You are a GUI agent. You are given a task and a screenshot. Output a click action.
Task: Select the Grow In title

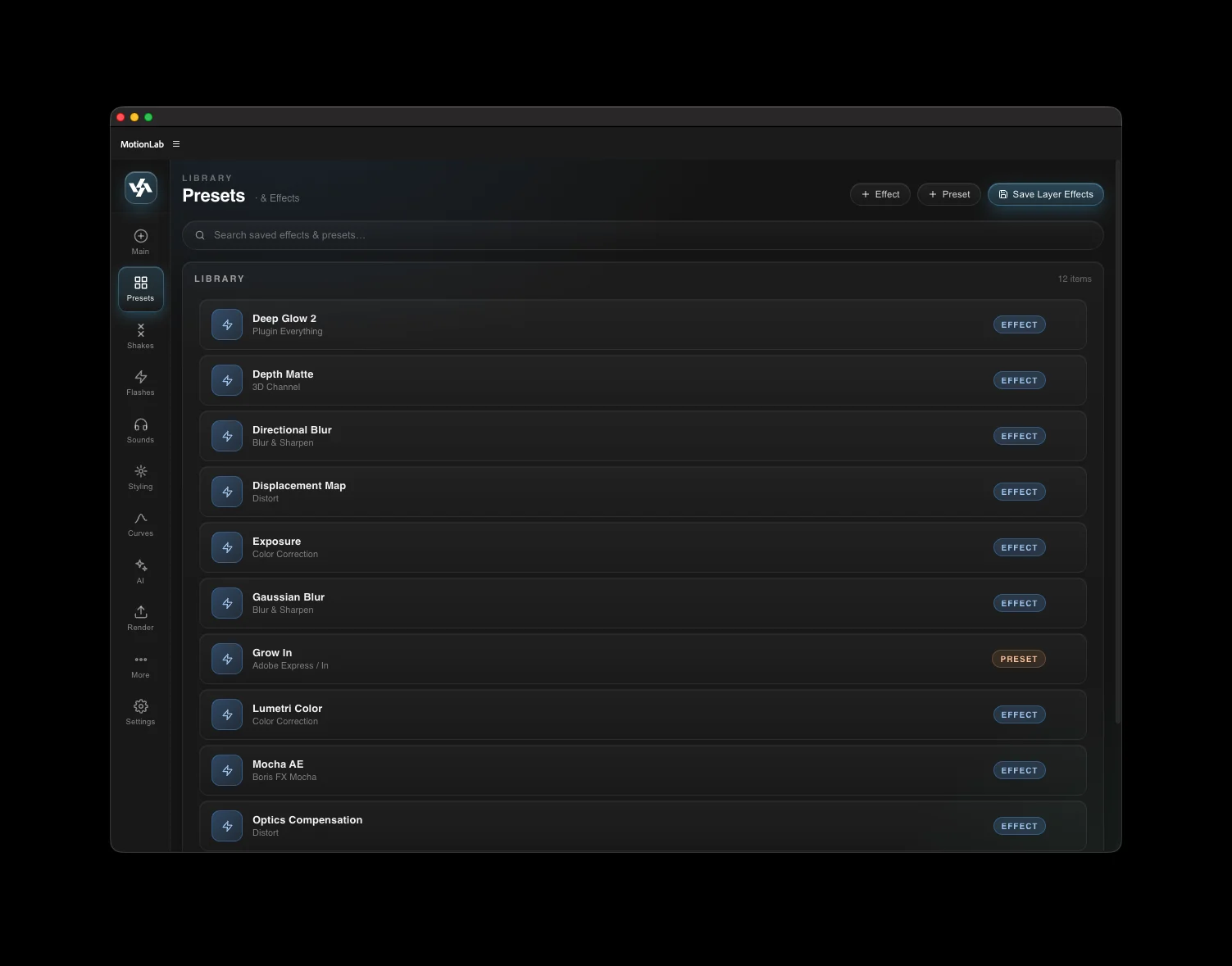[x=272, y=653]
